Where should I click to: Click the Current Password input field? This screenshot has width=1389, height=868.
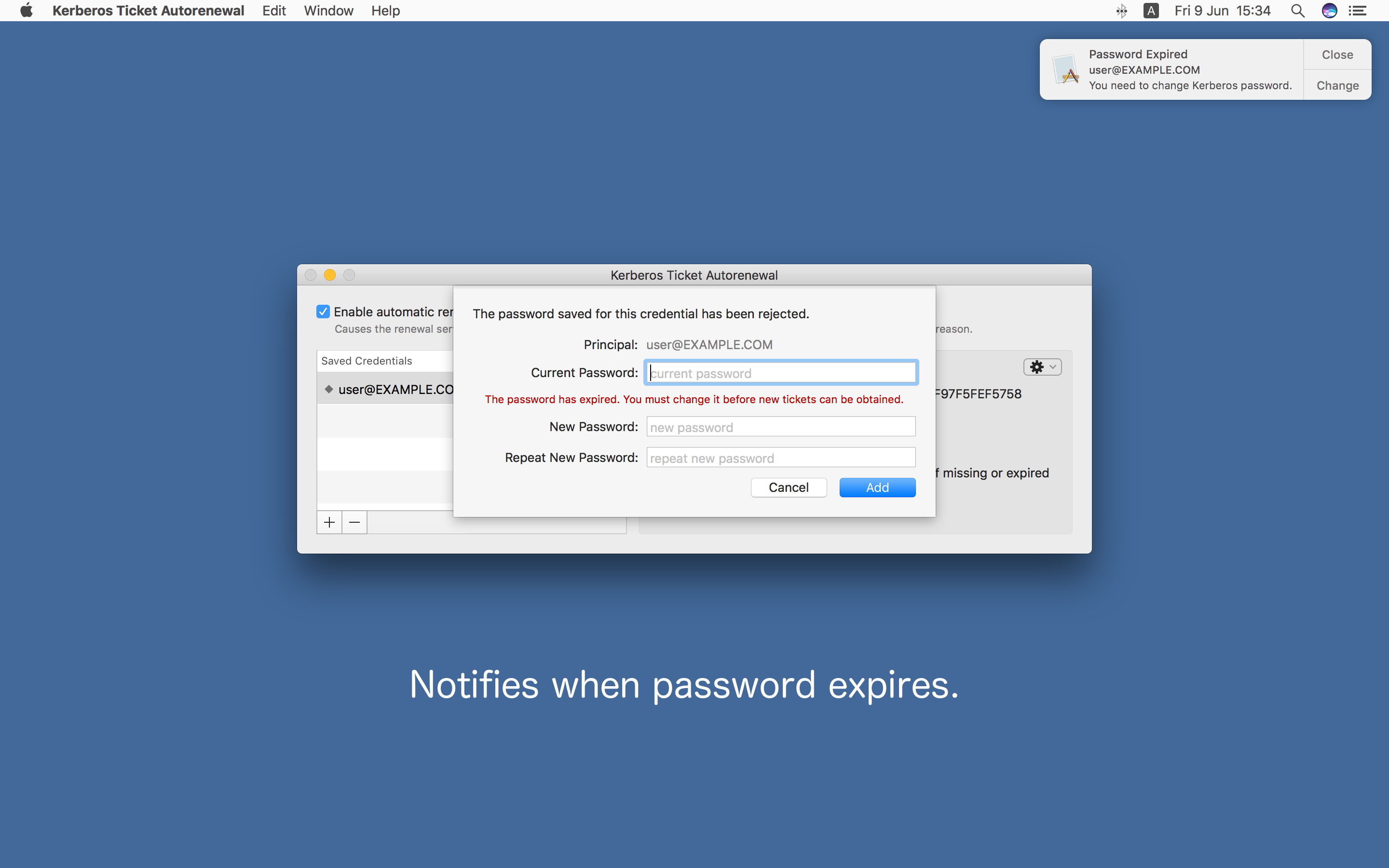click(780, 373)
